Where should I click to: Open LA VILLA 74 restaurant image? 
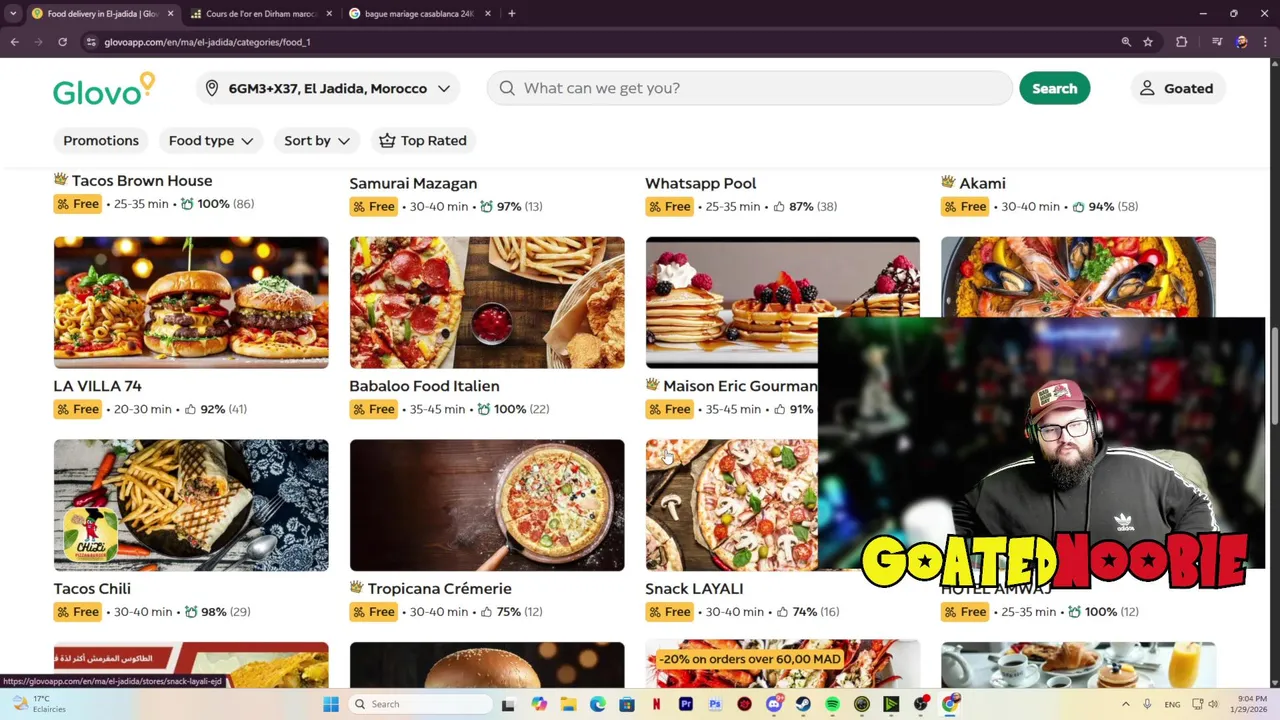tap(191, 302)
